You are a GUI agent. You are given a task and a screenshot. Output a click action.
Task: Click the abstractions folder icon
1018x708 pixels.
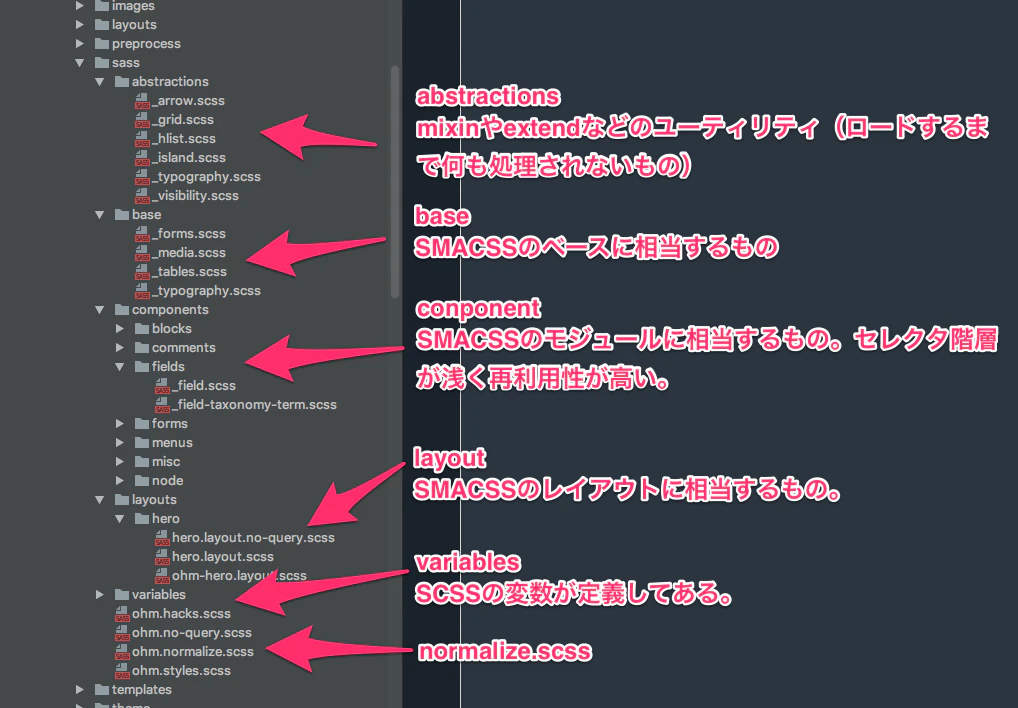click(x=122, y=81)
